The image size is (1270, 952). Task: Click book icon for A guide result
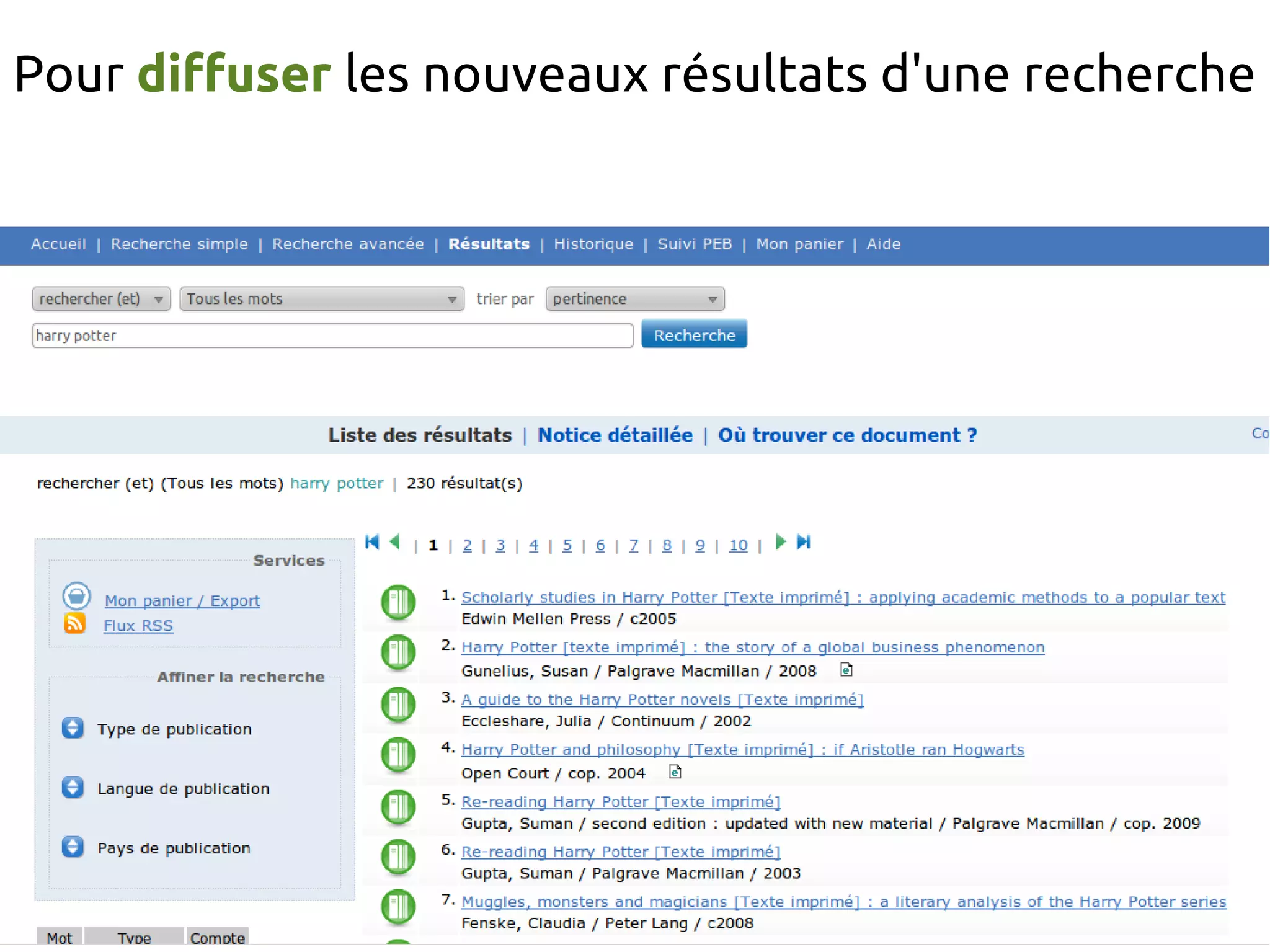[x=397, y=705]
